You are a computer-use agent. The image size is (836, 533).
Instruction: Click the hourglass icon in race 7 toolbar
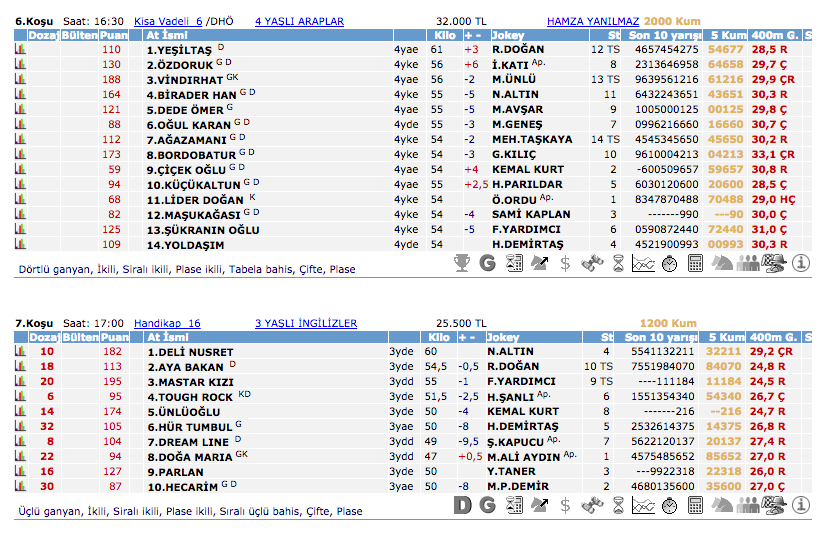tap(618, 505)
